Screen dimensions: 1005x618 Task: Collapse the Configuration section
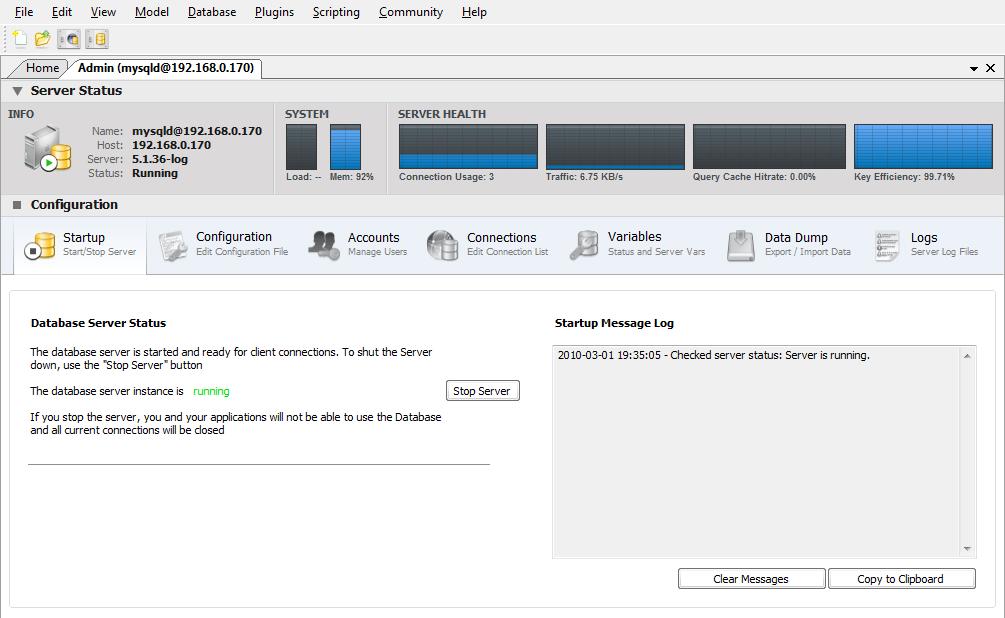pyautogui.click(x=17, y=205)
